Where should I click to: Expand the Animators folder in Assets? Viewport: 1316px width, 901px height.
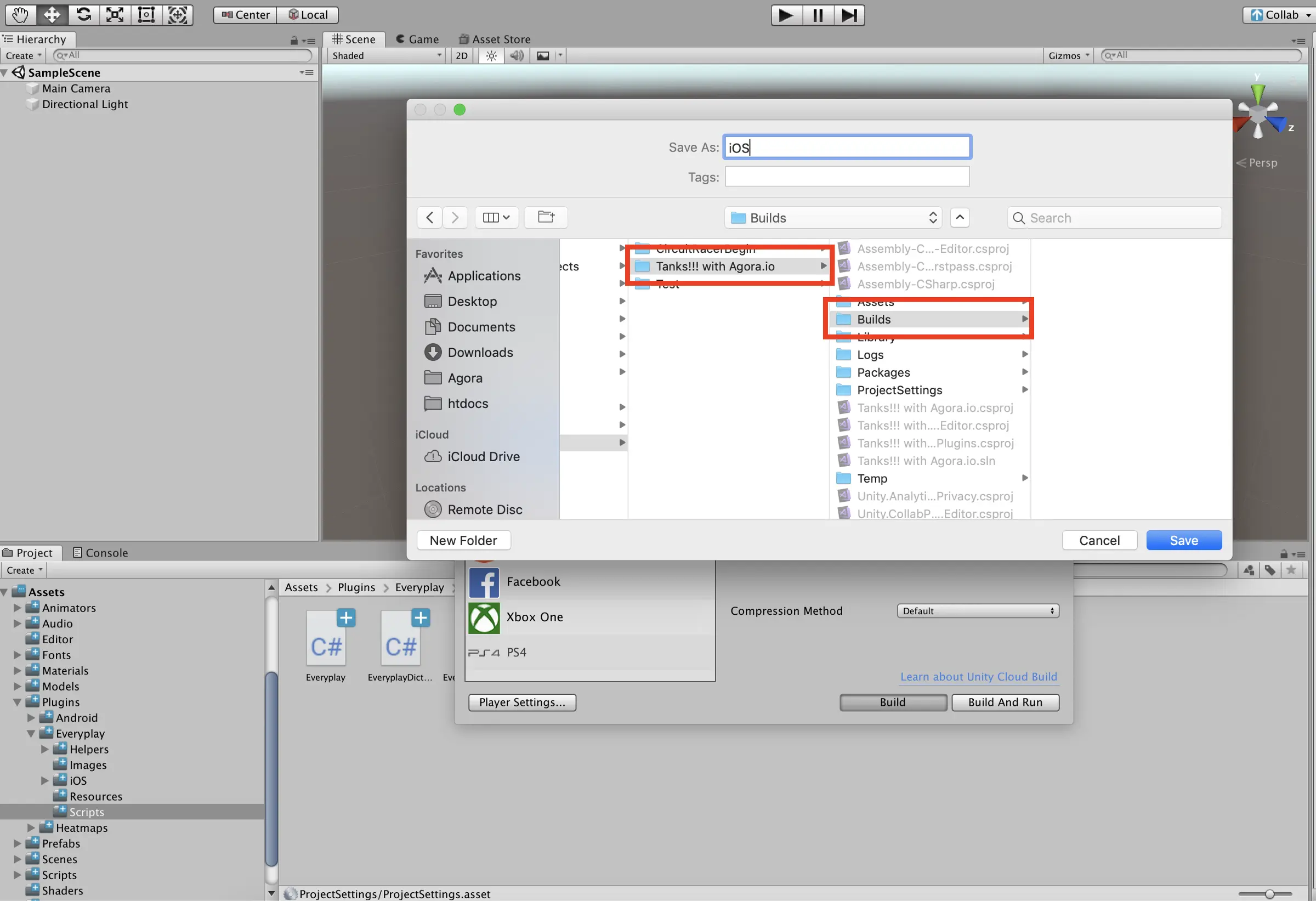(x=18, y=608)
